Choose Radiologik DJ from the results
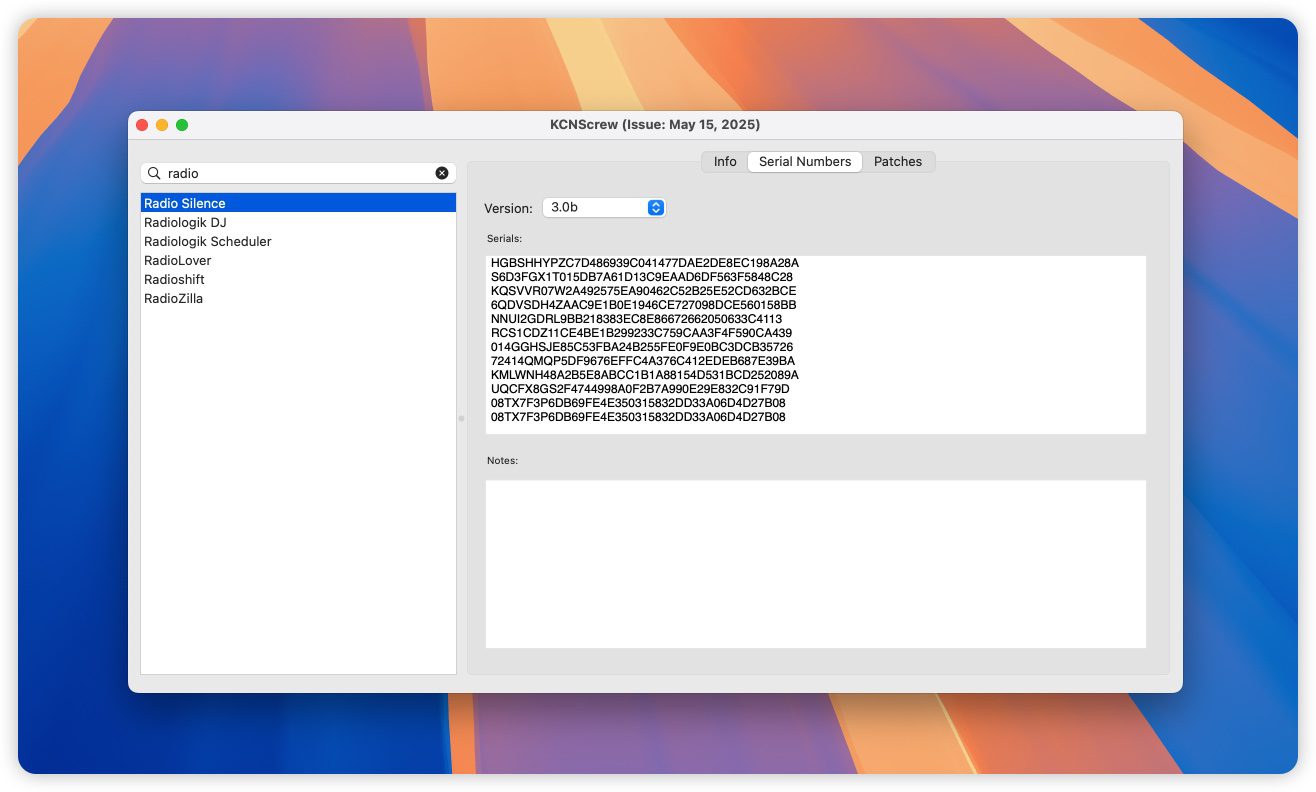This screenshot has height=792, width=1316. pos(185,222)
